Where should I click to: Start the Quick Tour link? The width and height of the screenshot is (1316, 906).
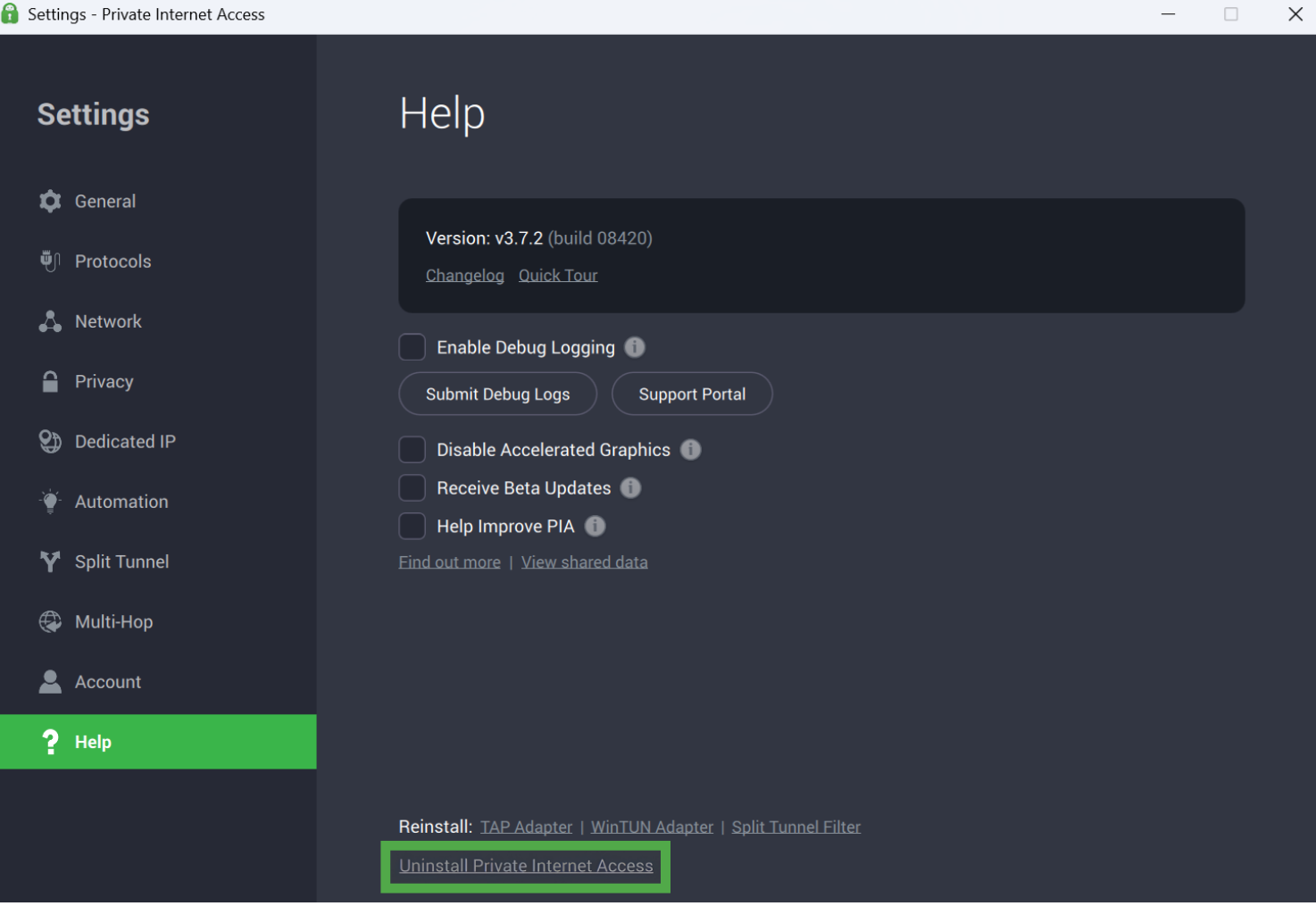pos(558,275)
